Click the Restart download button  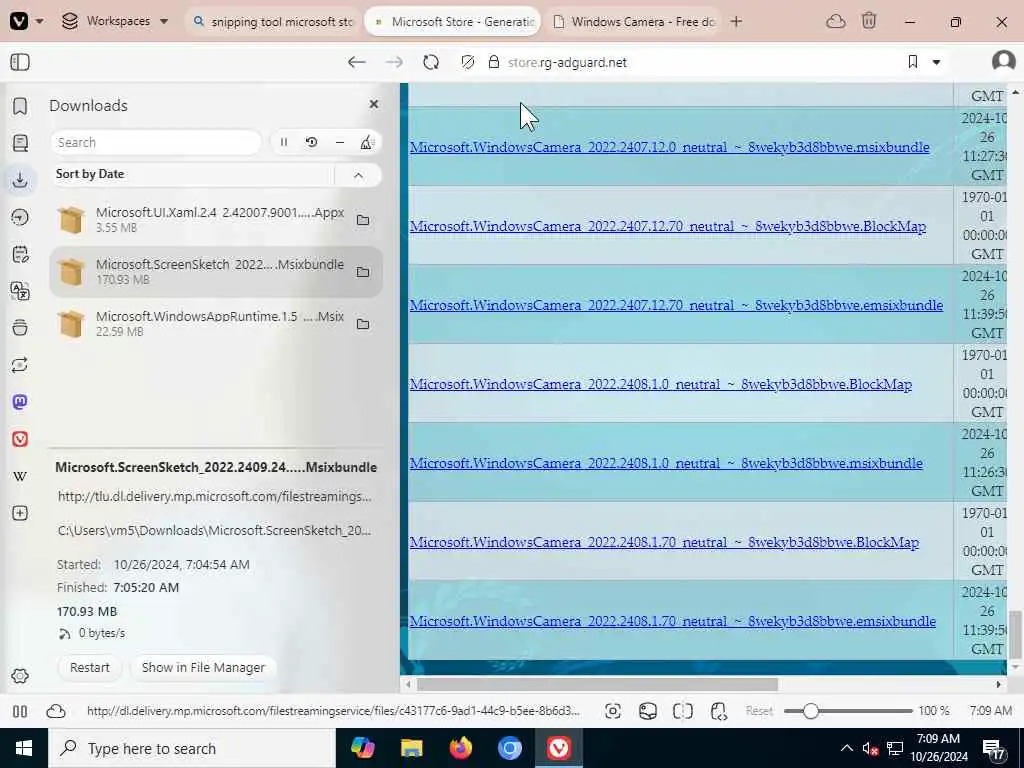coord(90,667)
